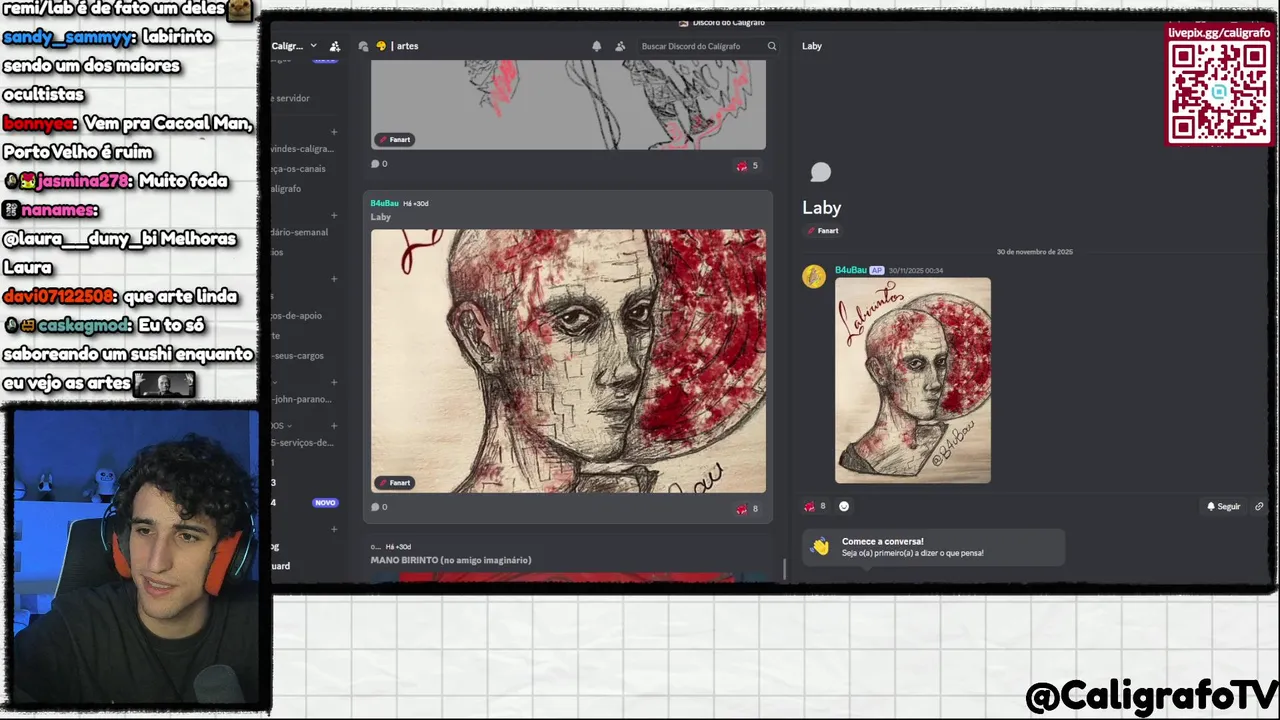The image size is (1280, 720).
Task: Open notification bell in artes channel header
Action: pos(597,46)
